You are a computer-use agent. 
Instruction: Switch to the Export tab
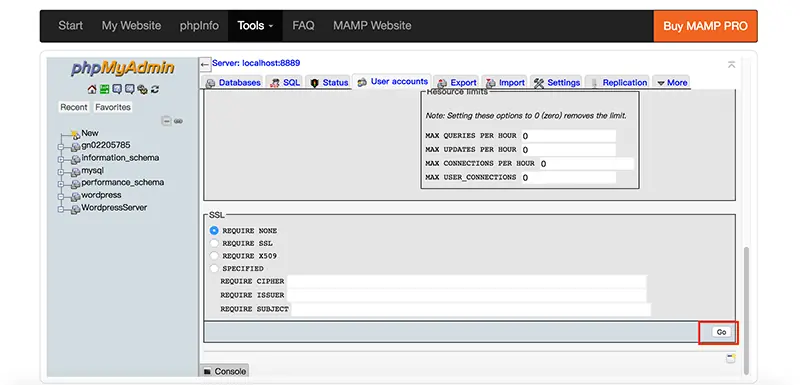pyautogui.click(x=457, y=83)
